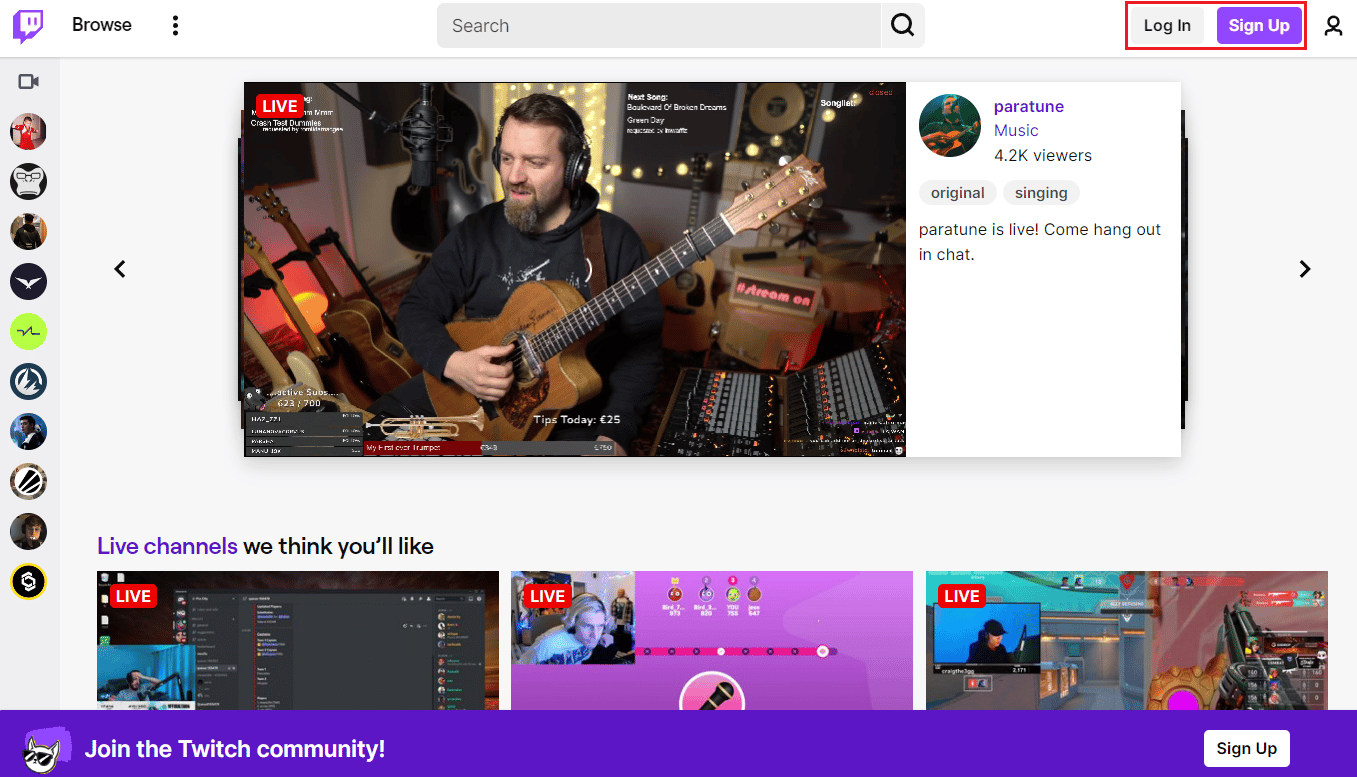Open the user profile icon at top right
Viewport: 1357px width, 777px height.
(1333, 27)
